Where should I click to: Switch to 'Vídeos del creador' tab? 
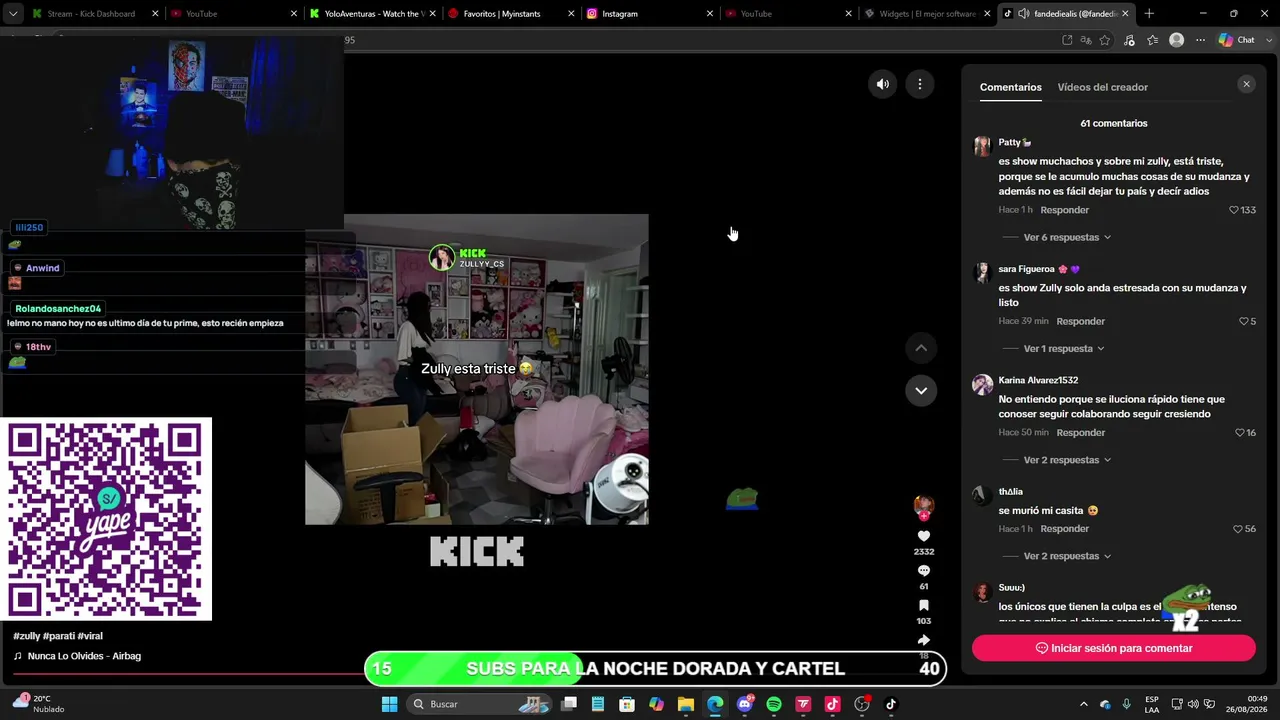click(x=1102, y=87)
